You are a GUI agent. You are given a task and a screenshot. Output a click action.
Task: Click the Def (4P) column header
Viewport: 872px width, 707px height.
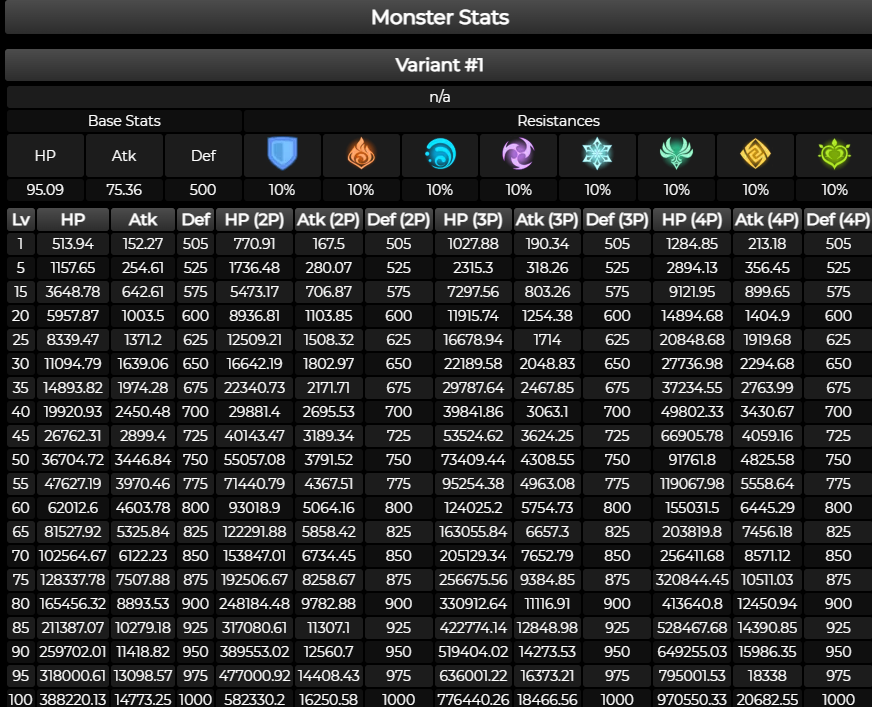coord(838,220)
